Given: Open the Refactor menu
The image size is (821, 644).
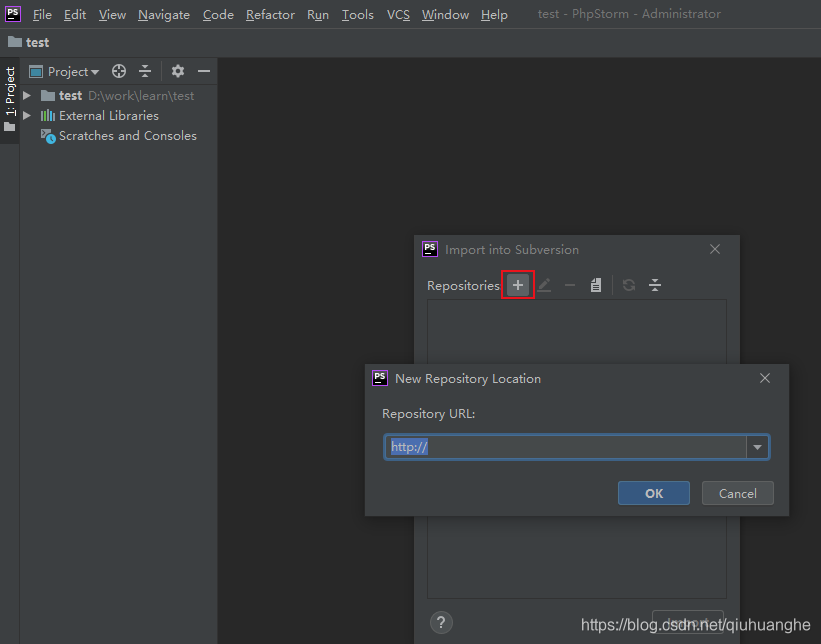Looking at the screenshot, I should click(270, 15).
